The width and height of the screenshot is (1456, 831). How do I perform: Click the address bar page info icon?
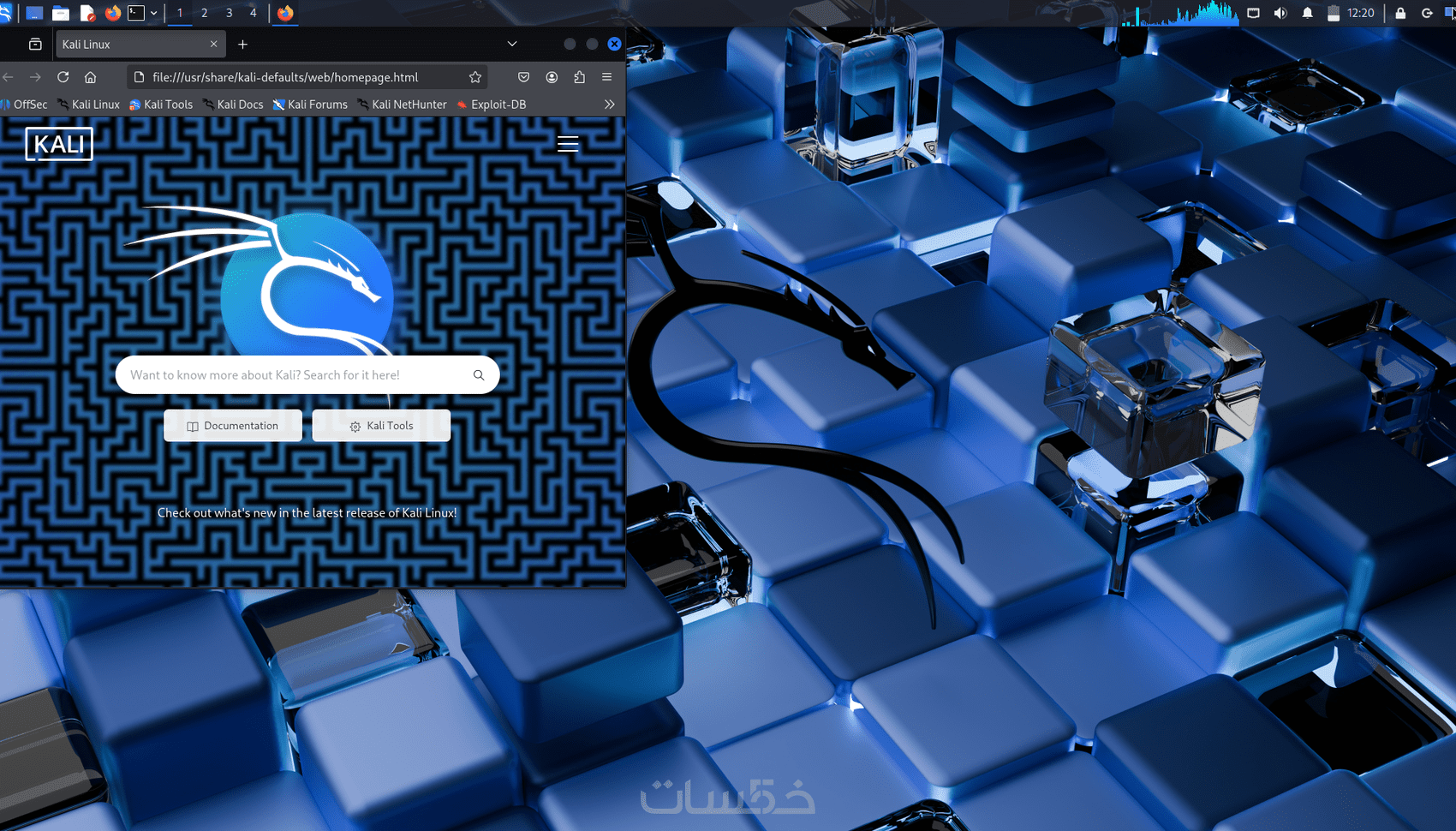click(139, 77)
